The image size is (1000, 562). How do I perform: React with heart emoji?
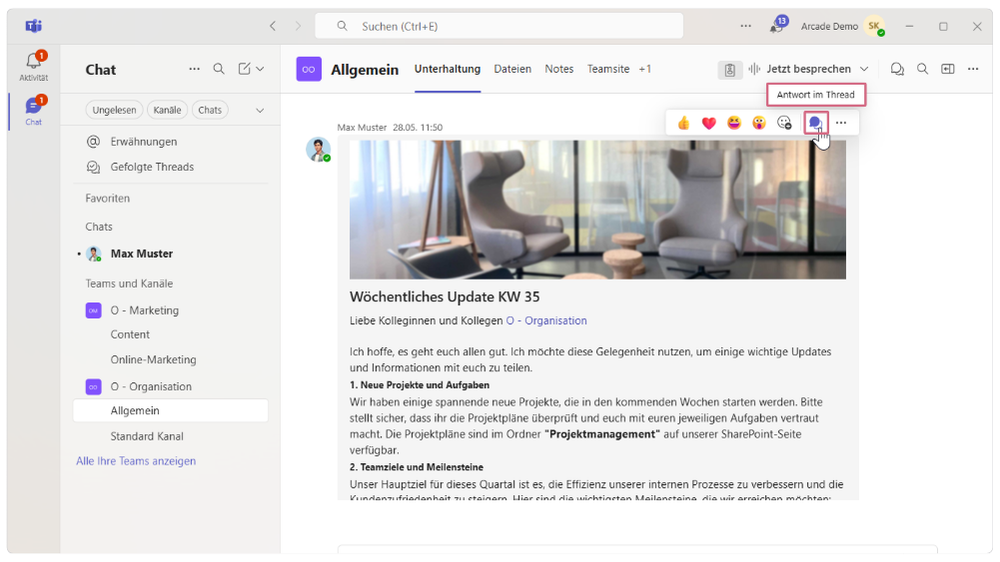point(709,122)
